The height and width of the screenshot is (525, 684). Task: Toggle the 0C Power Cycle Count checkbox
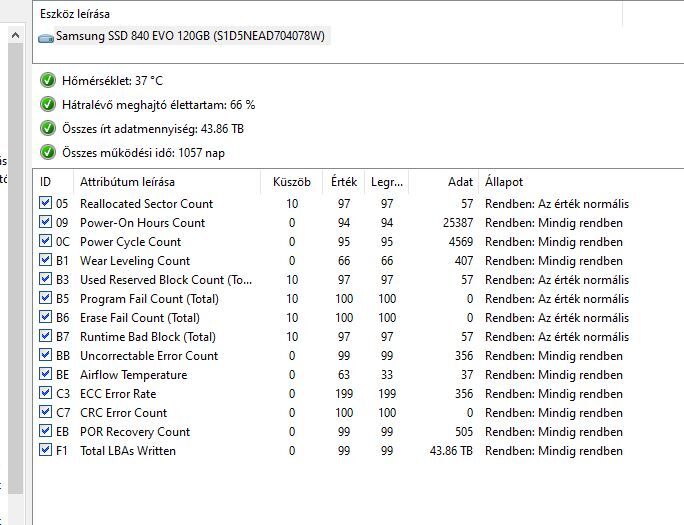pos(45,241)
